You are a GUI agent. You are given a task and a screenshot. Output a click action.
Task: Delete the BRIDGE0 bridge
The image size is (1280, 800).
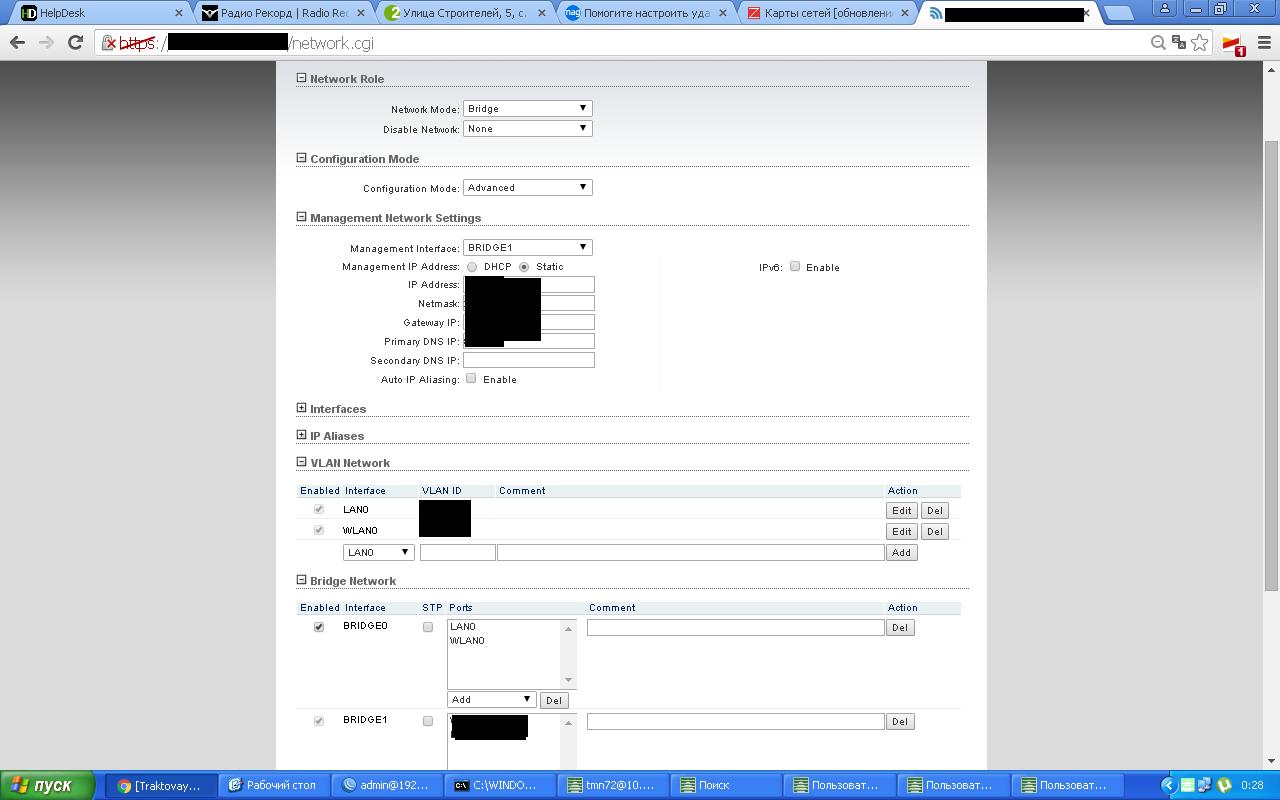tap(900, 627)
